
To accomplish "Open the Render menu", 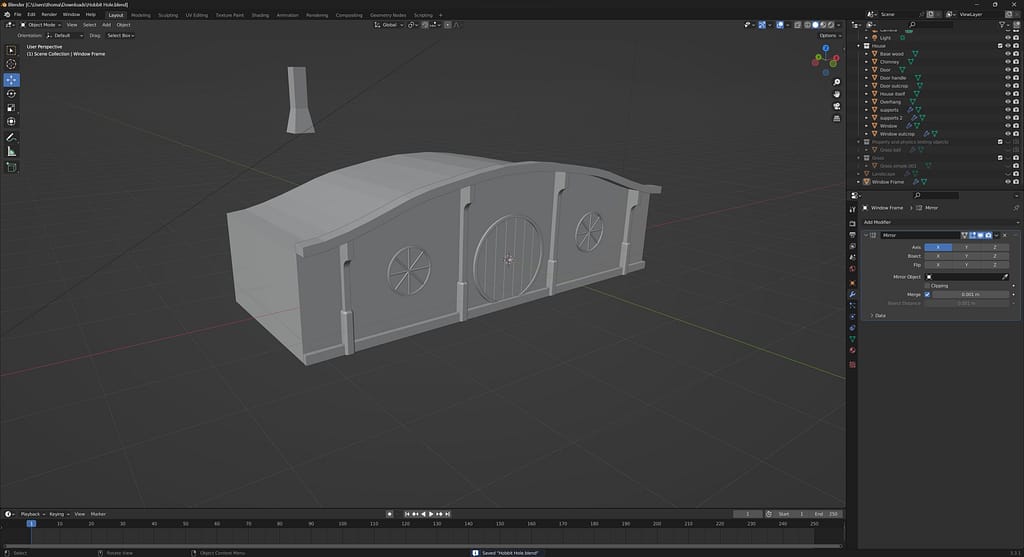I will pos(48,15).
